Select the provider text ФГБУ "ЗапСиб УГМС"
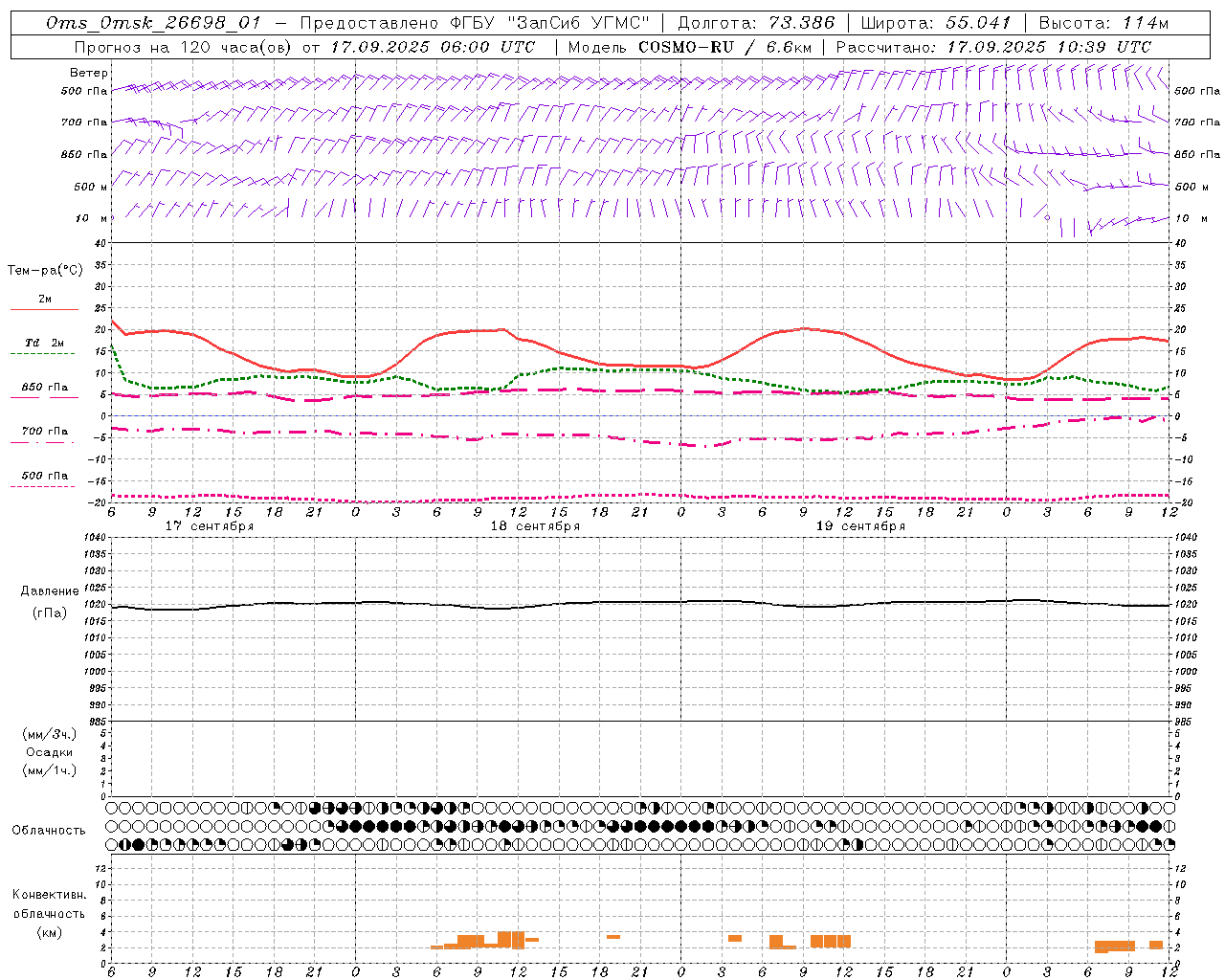This screenshot has width=1225, height=980. (x=549, y=23)
